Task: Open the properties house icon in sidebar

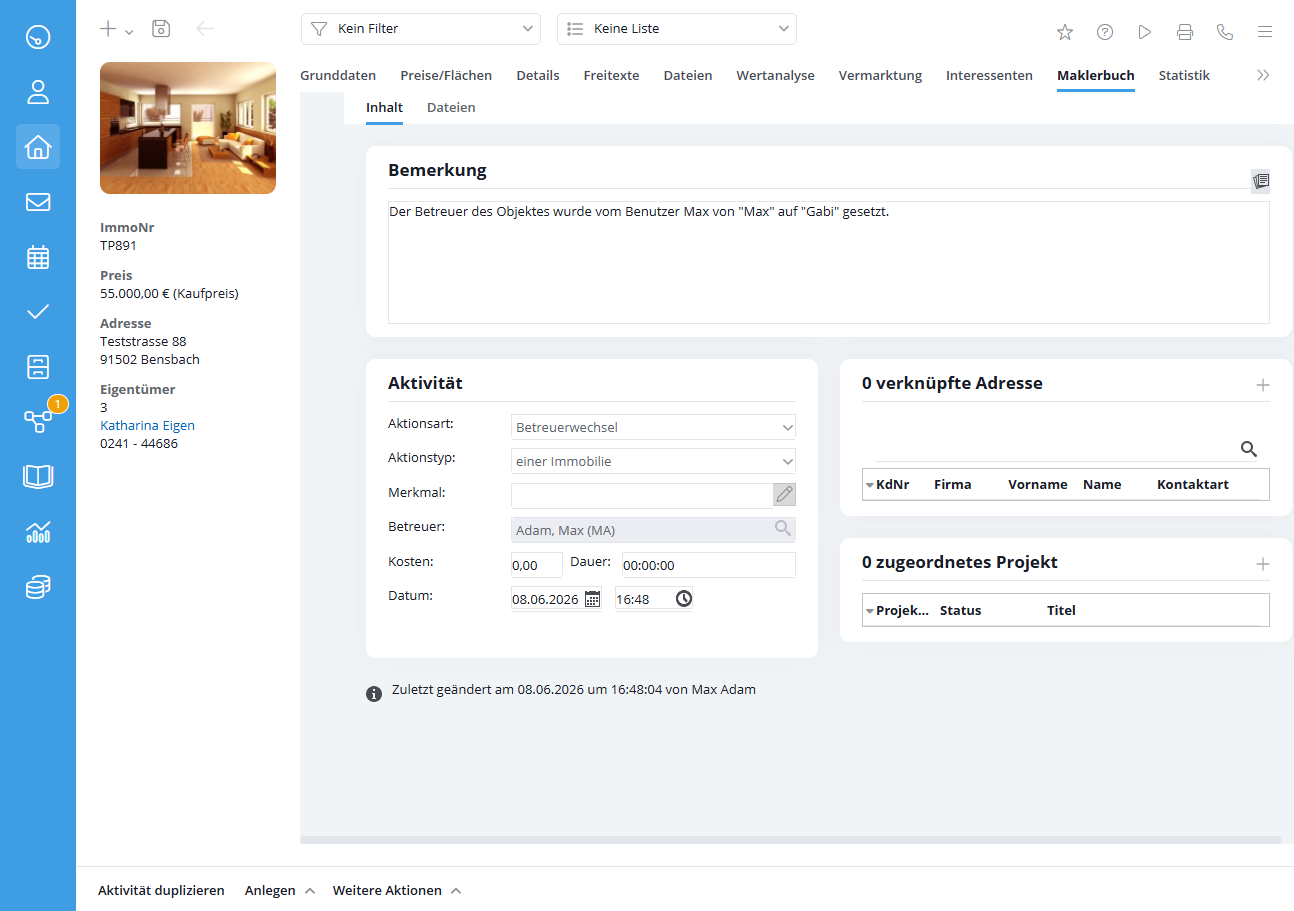Action: tap(38, 147)
